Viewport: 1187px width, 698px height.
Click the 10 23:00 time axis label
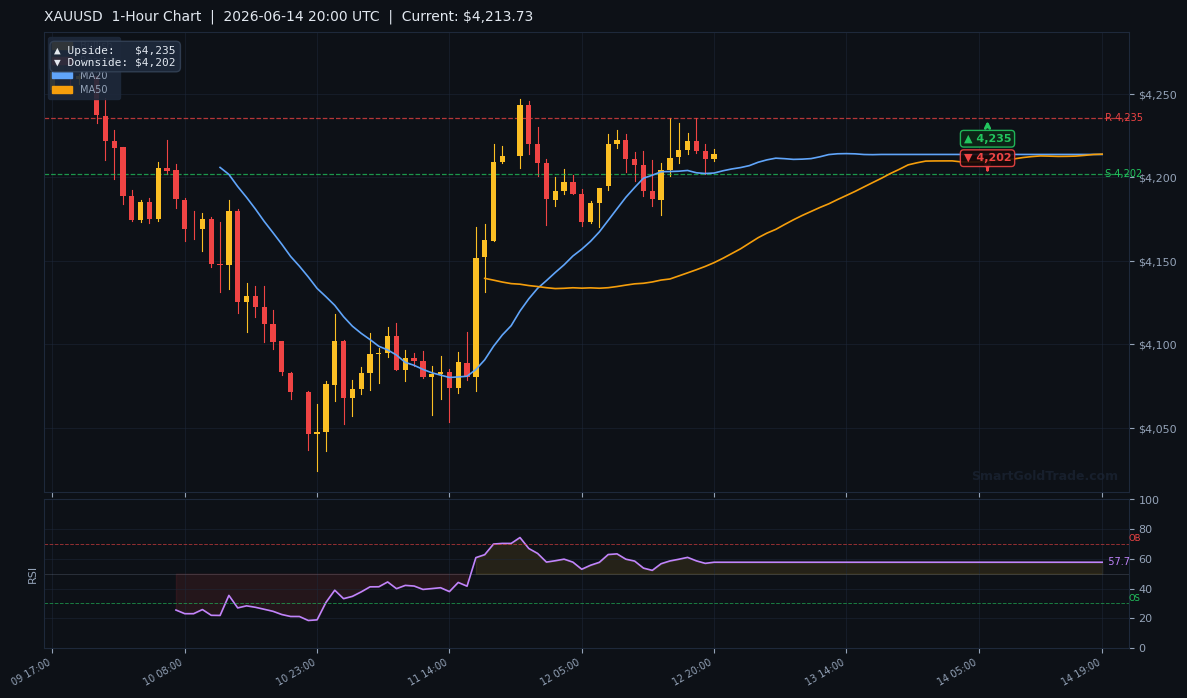[x=296, y=672]
